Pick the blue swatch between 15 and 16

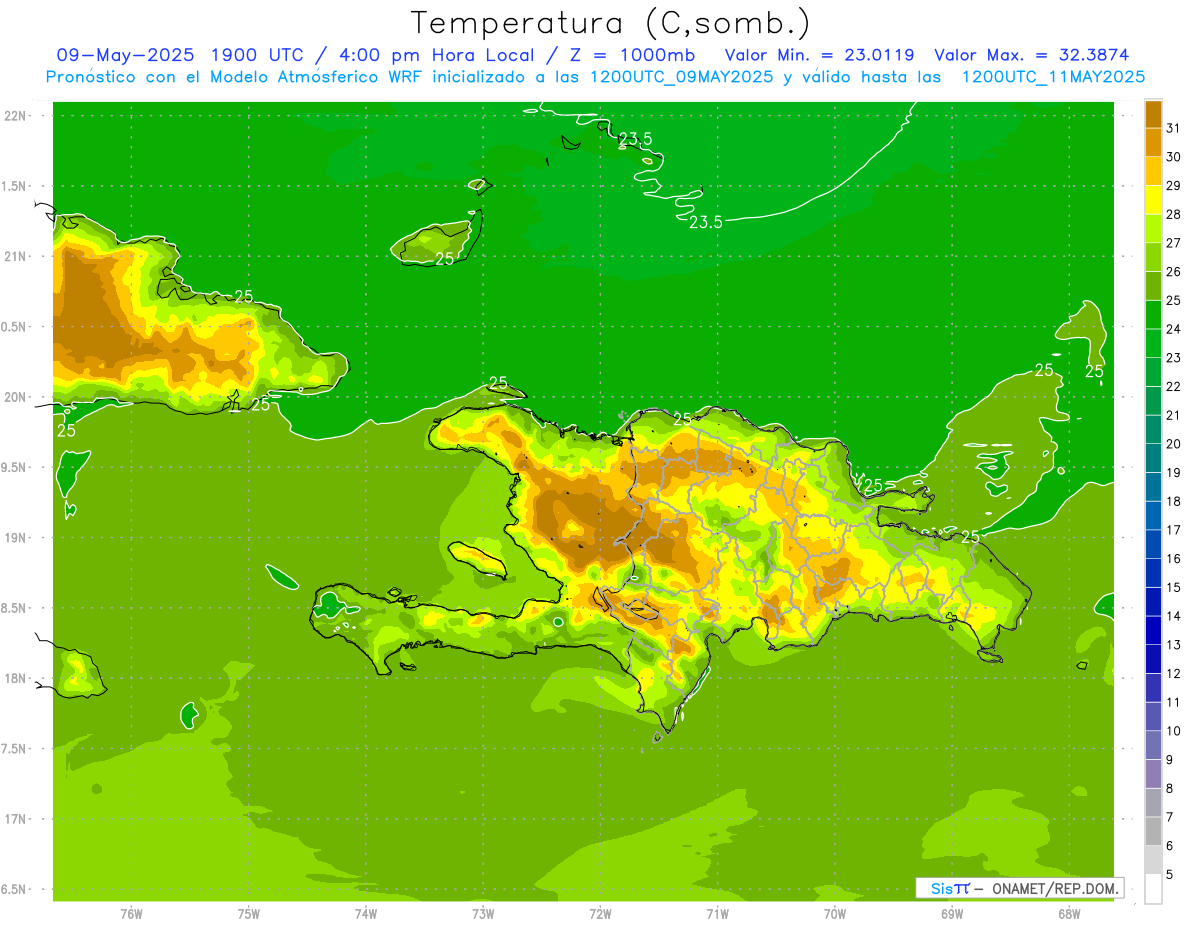pos(1153,573)
